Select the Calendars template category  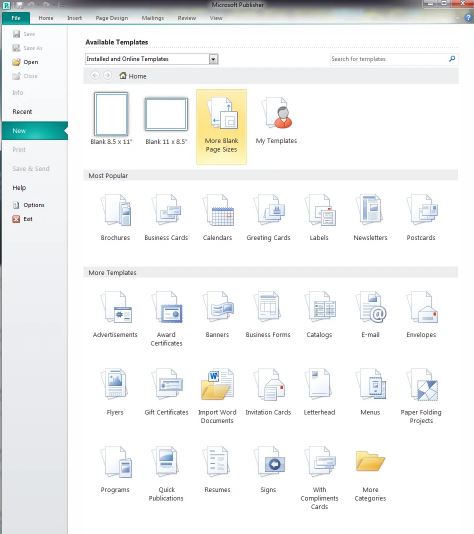pyautogui.click(x=217, y=217)
